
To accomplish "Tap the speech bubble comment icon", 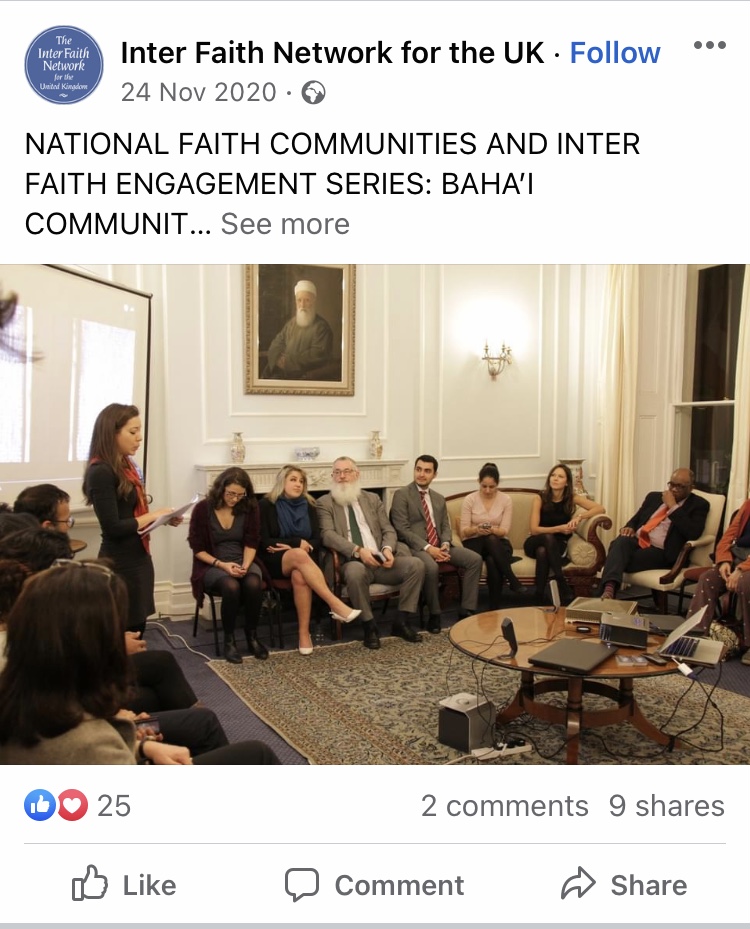I will click(302, 885).
